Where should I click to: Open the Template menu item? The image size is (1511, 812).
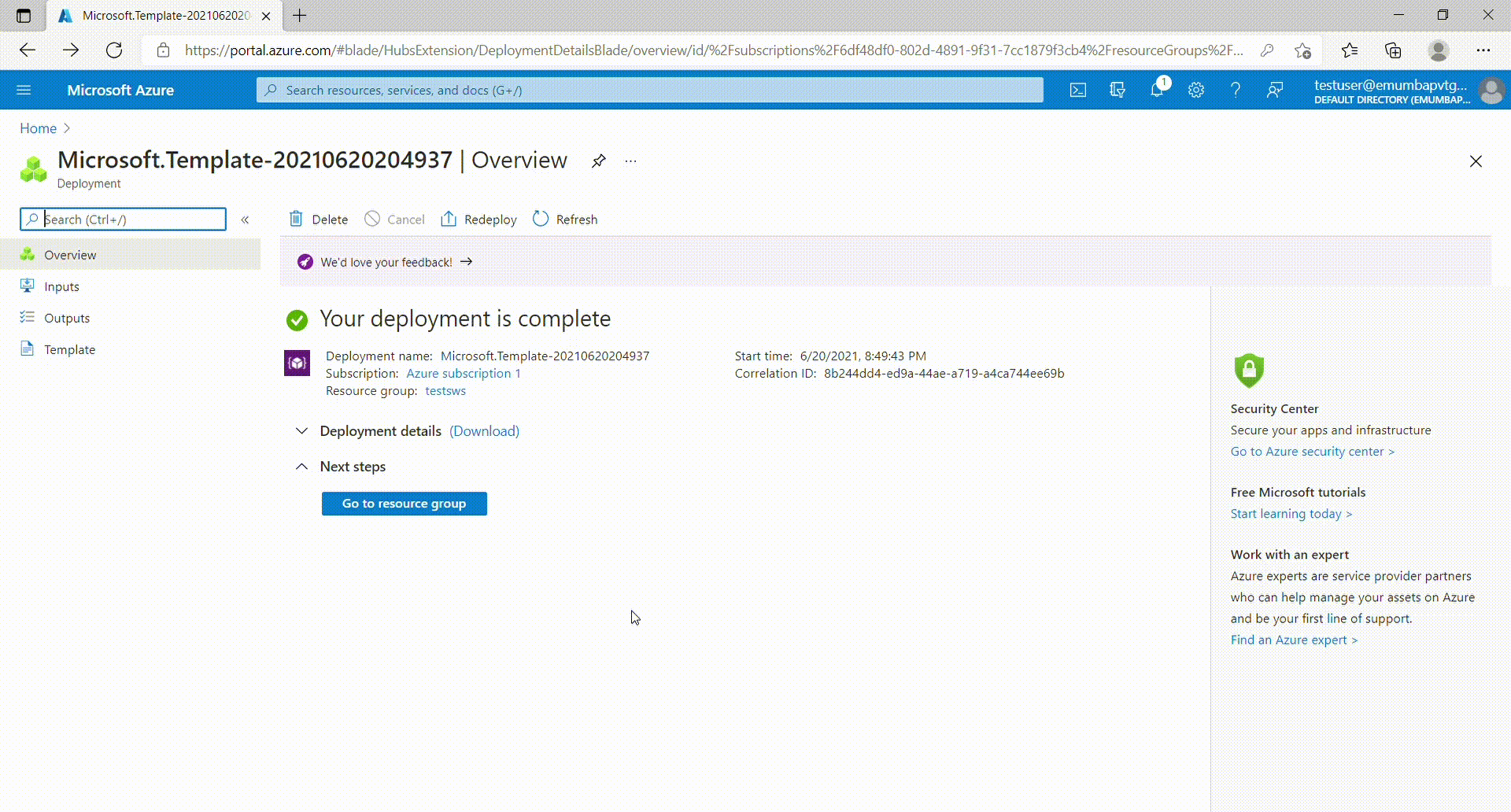[x=131, y=349]
